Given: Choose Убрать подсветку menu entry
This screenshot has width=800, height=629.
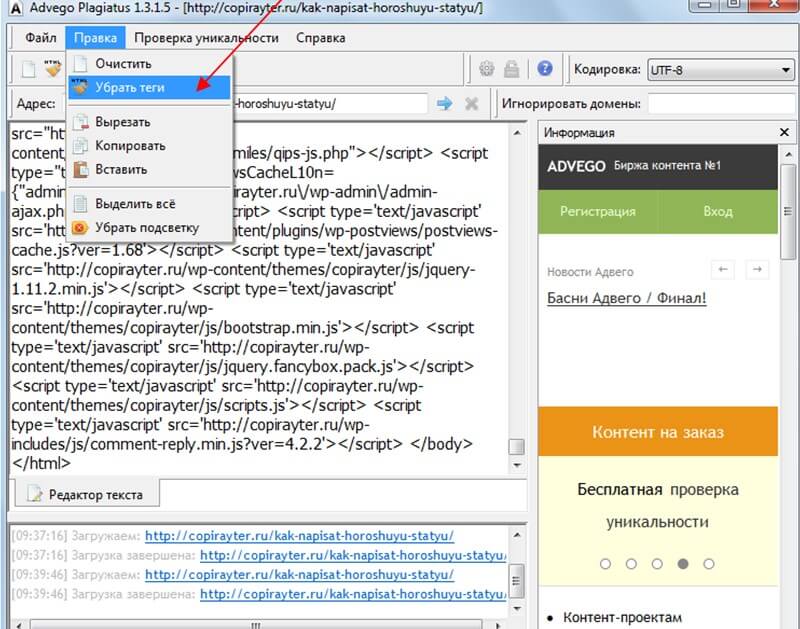Looking at the screenshot, I should click(146, 227).
